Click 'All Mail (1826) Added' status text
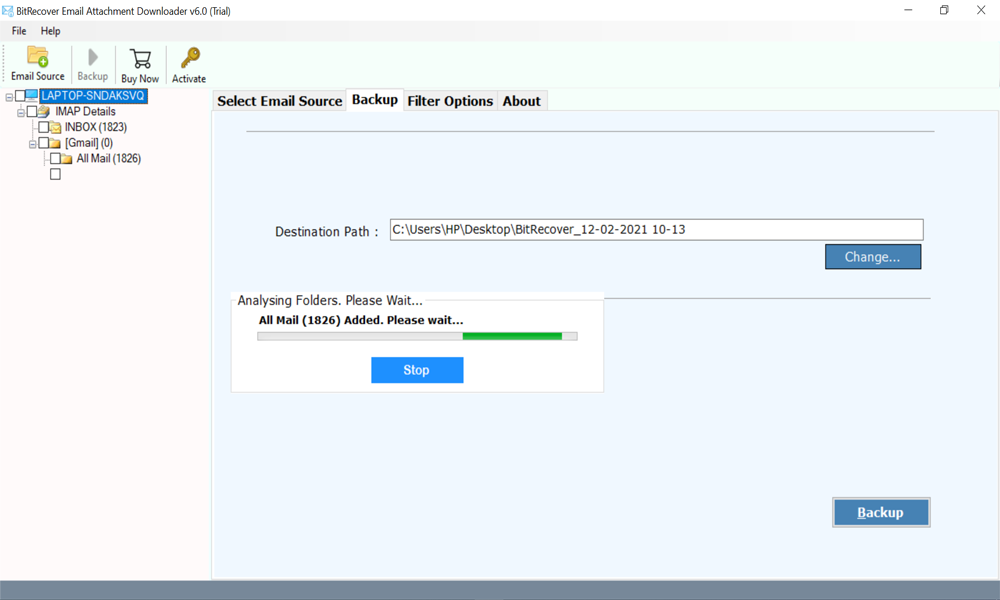1000x600 pixels. coord(361,320)
